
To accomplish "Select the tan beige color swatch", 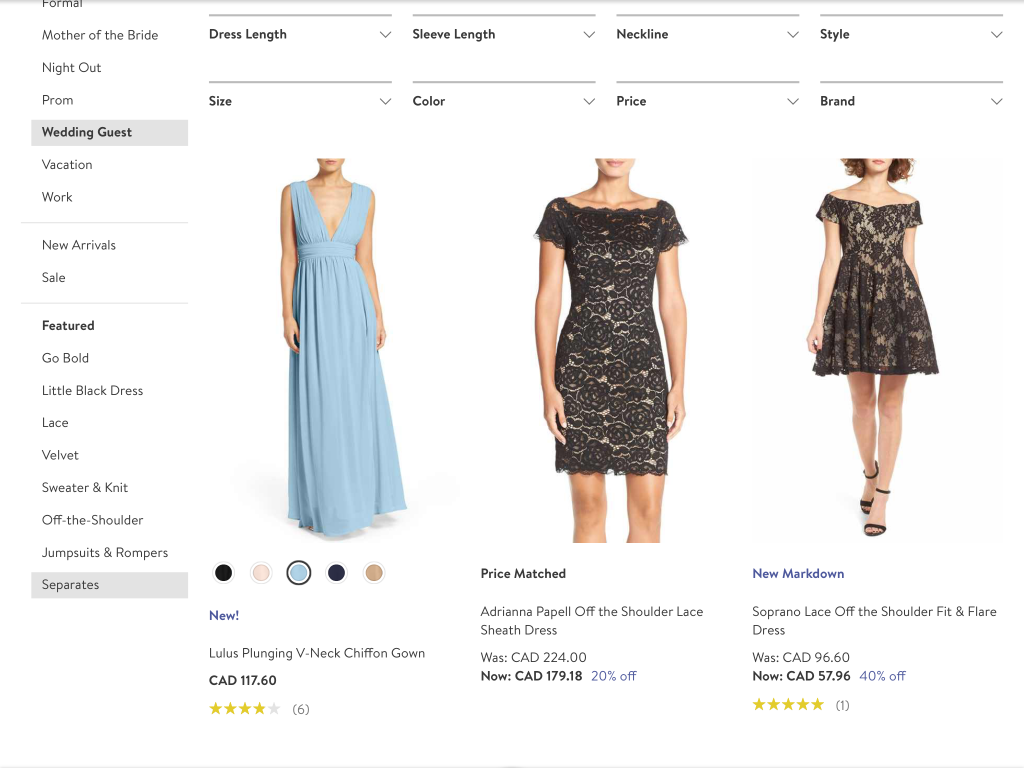I will click(x=374, y=573).
